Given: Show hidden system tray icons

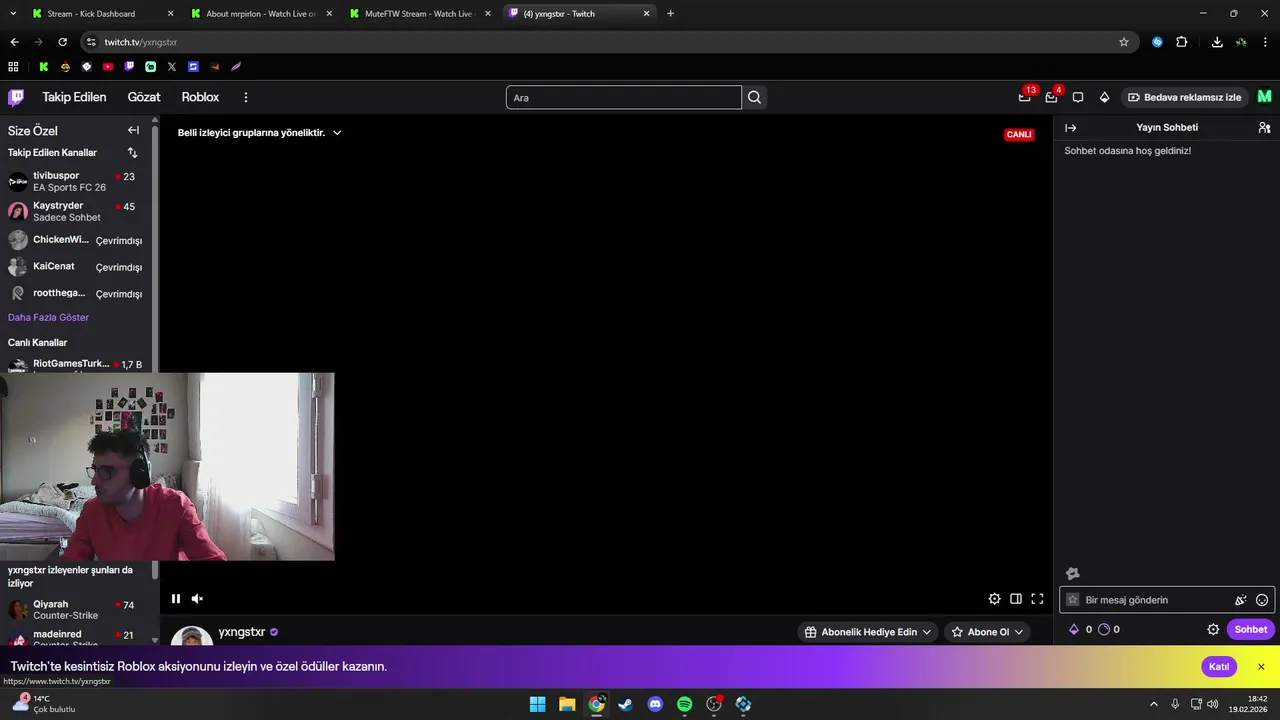Looking at the screenshot, I should pos(1154,704).
